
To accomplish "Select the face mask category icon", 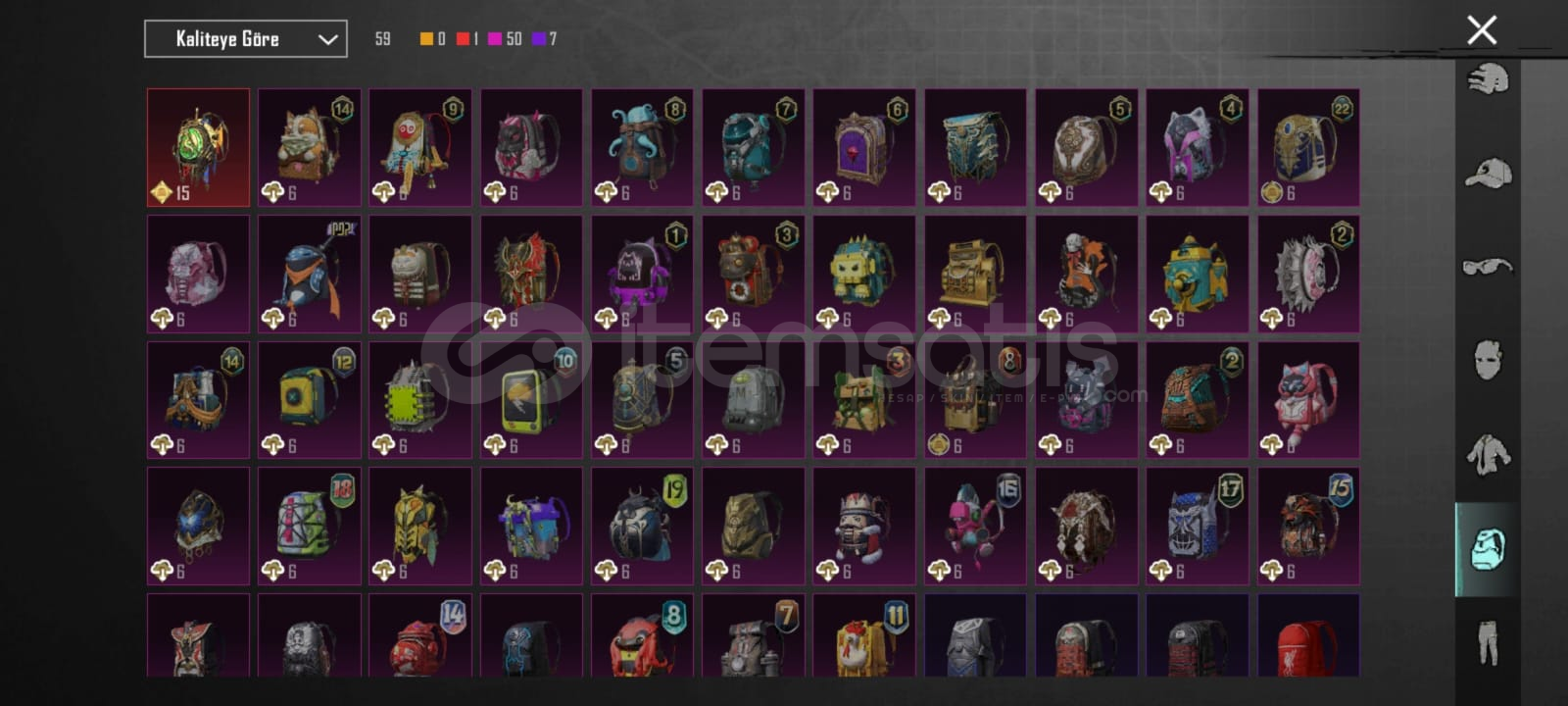I will [x=1488, y=360].
